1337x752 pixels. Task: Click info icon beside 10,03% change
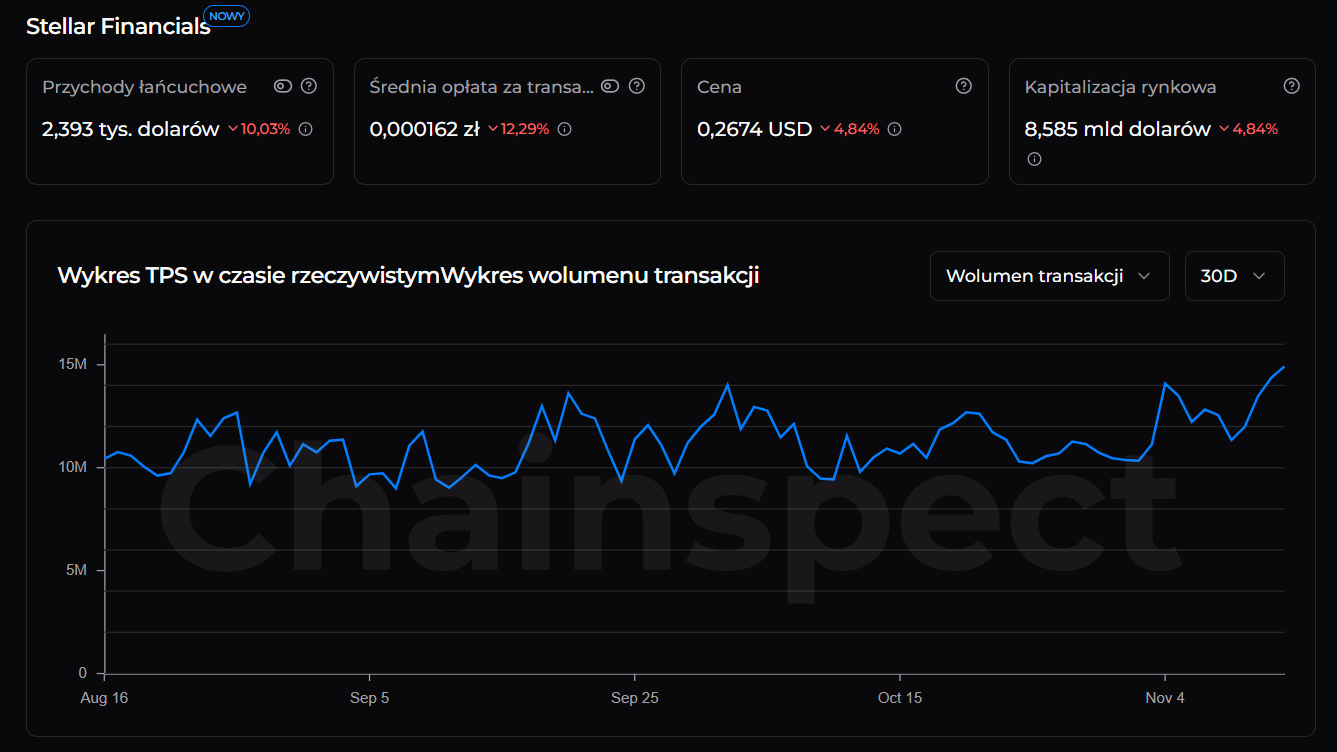coord(306,129)
